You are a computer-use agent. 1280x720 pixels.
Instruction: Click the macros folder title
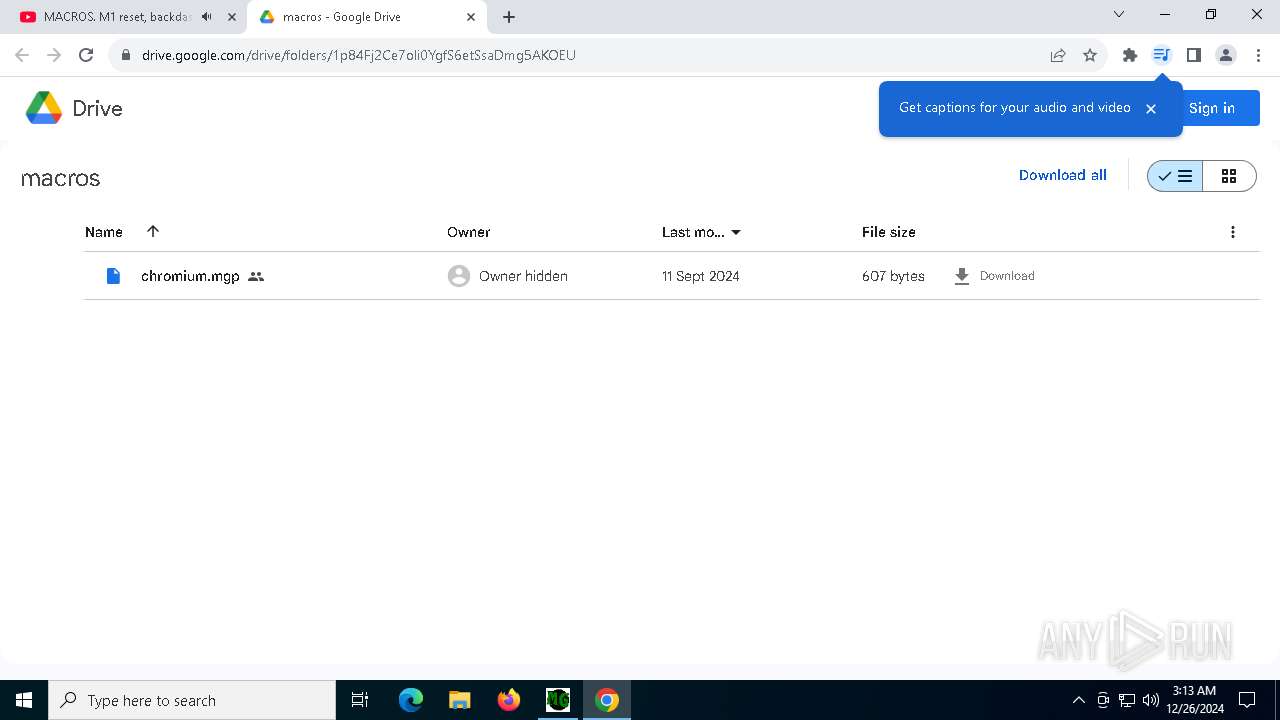61,178
